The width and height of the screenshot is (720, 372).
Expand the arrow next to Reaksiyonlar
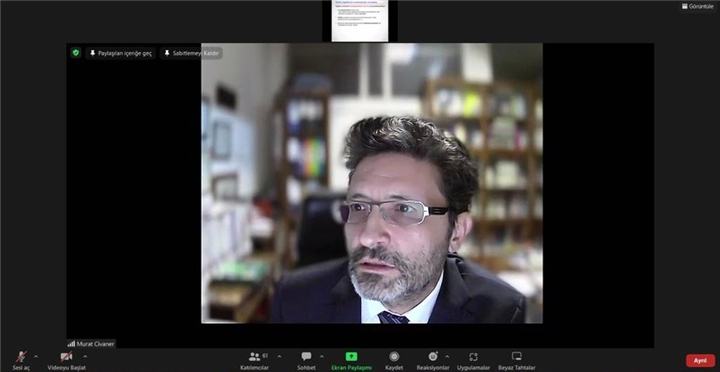(447, 356)
